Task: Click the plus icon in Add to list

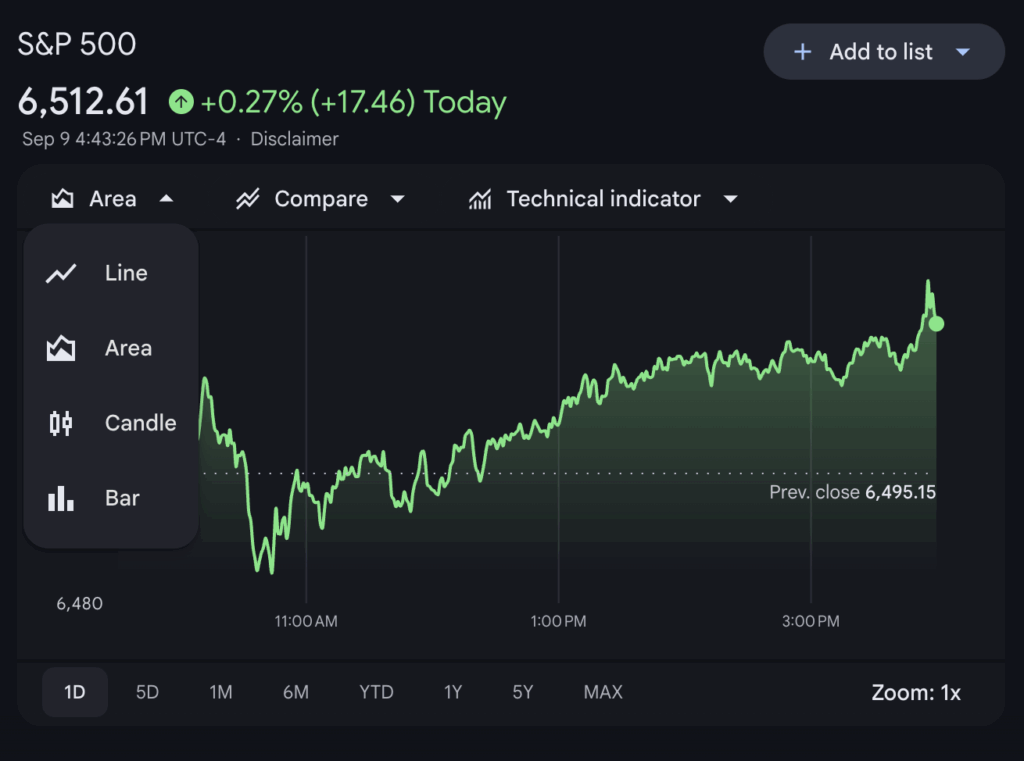Action: click(802, 52)
